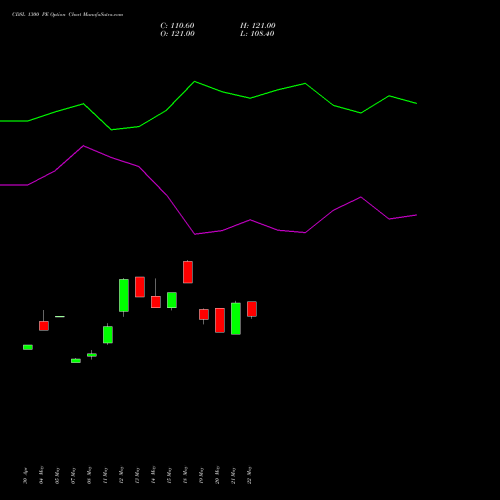Click the 18 May date label

(x=185, y=475)
